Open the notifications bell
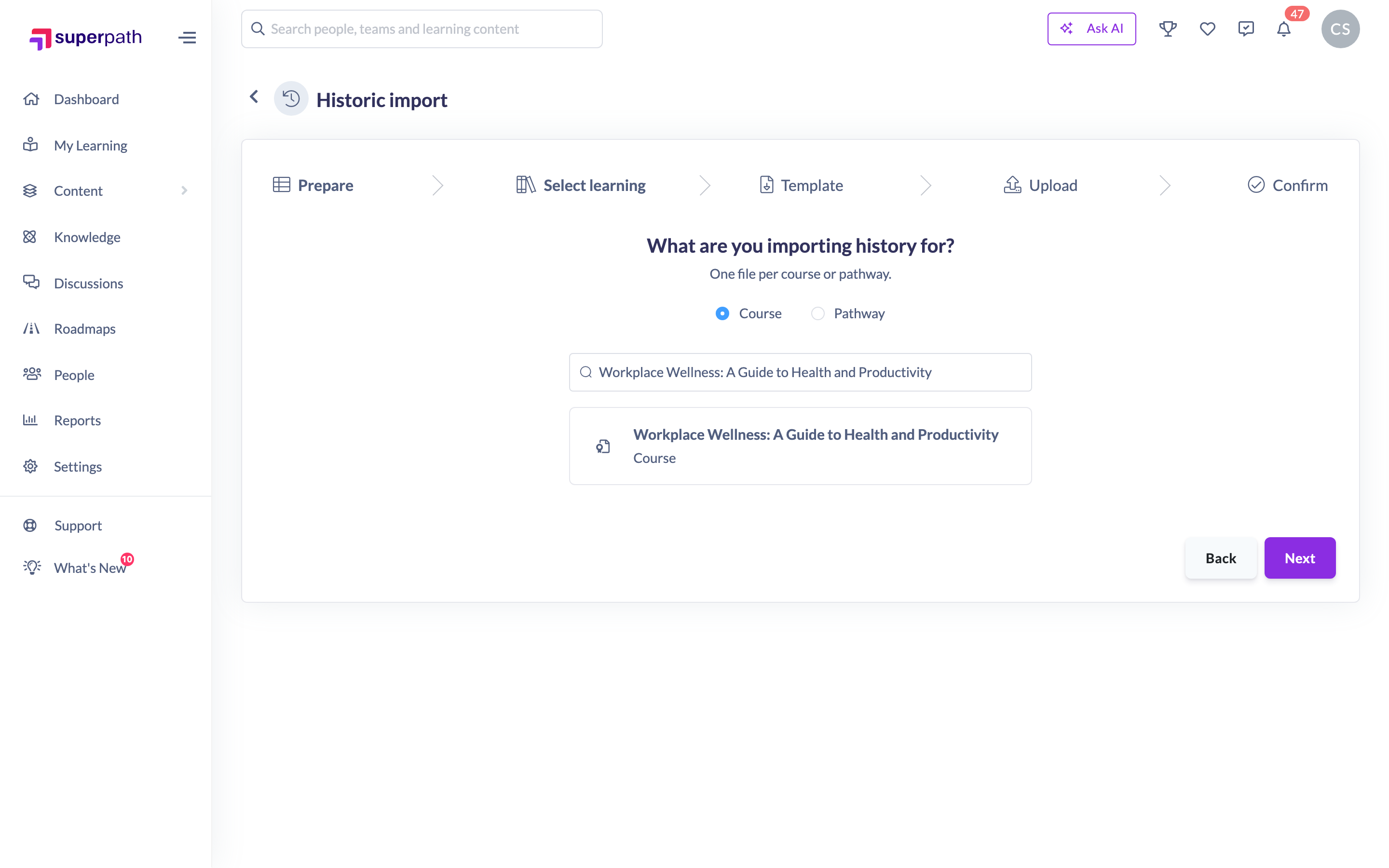Viewport: 1389px width, 868px height. tap(1283, 29)
